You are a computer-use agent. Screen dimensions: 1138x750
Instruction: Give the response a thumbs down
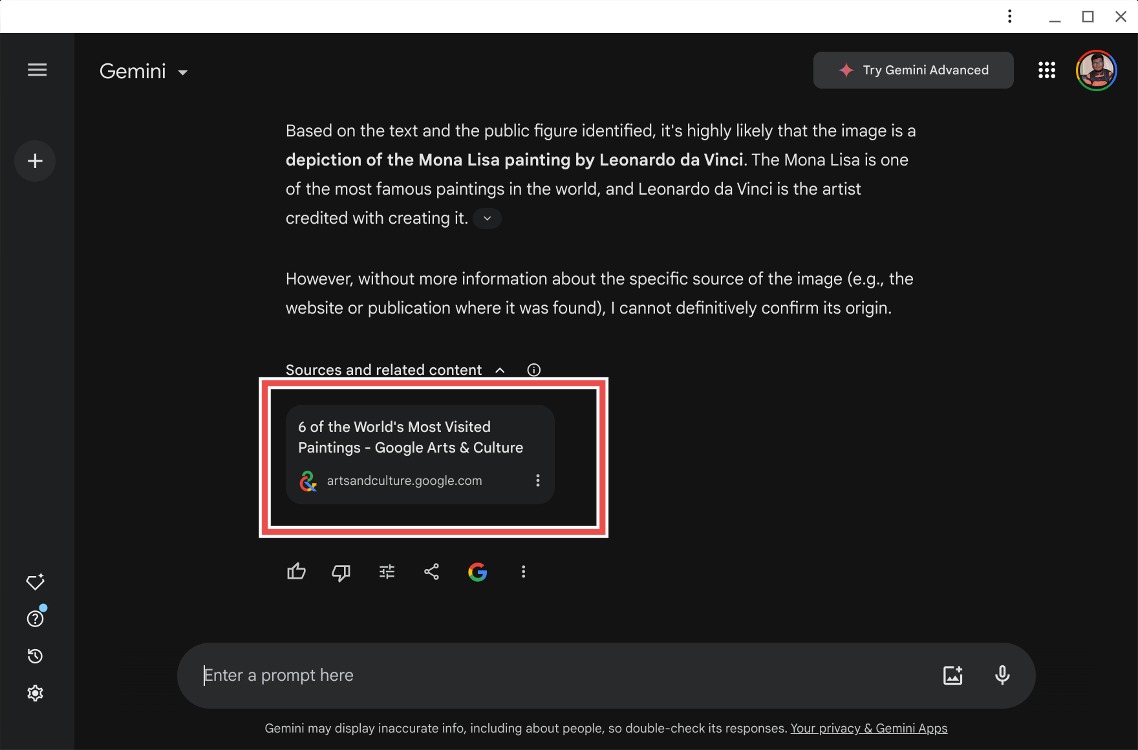tap(341, 571)
